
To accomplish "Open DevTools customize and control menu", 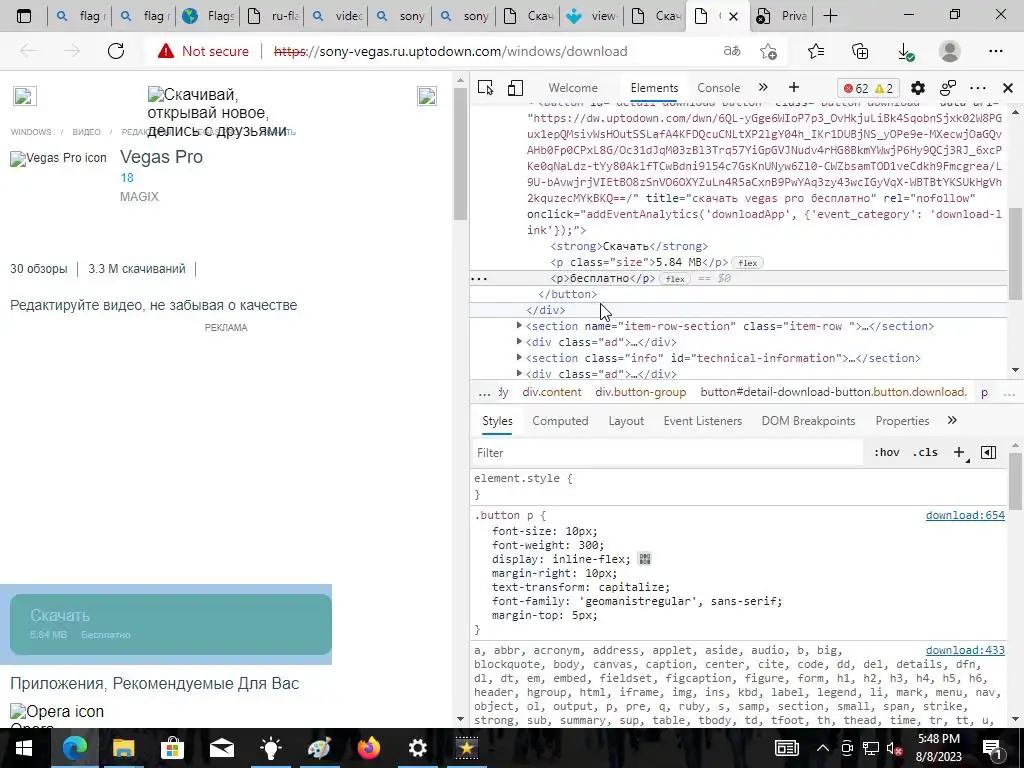I will coord(978,88).
